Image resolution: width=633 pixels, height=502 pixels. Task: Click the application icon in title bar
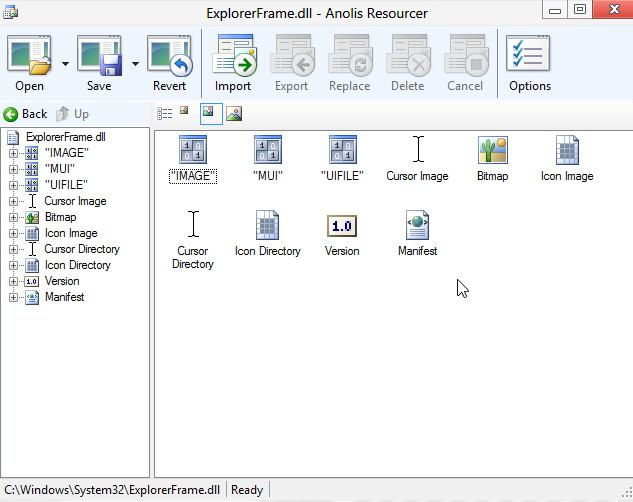[10, 12]
